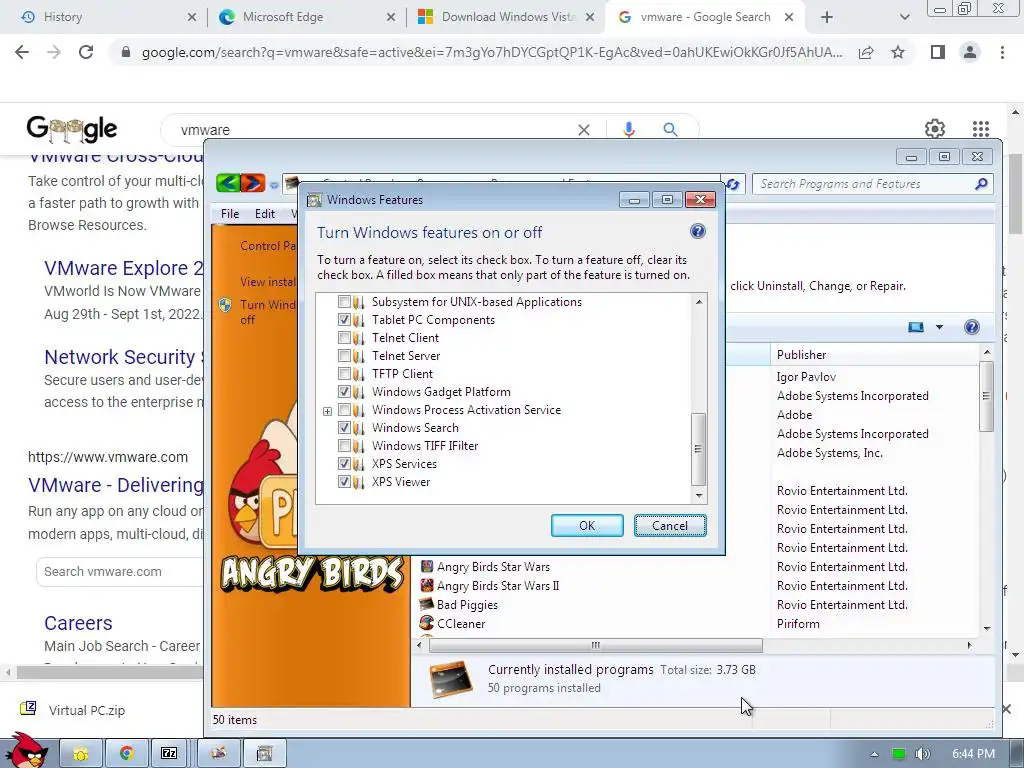Switch to Download Windows Vista tab
The width and height of the screenshot is (1024, 768).
point(504,18)
